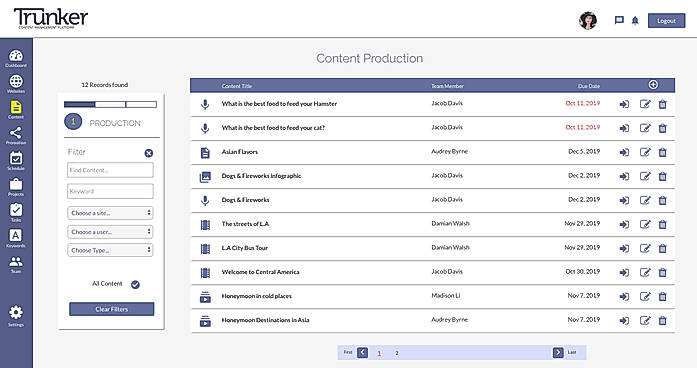The image size is (697, 368).
Task: Open the Schedule calendar icon
Action: pyautogui.click(x=16, y=161)
